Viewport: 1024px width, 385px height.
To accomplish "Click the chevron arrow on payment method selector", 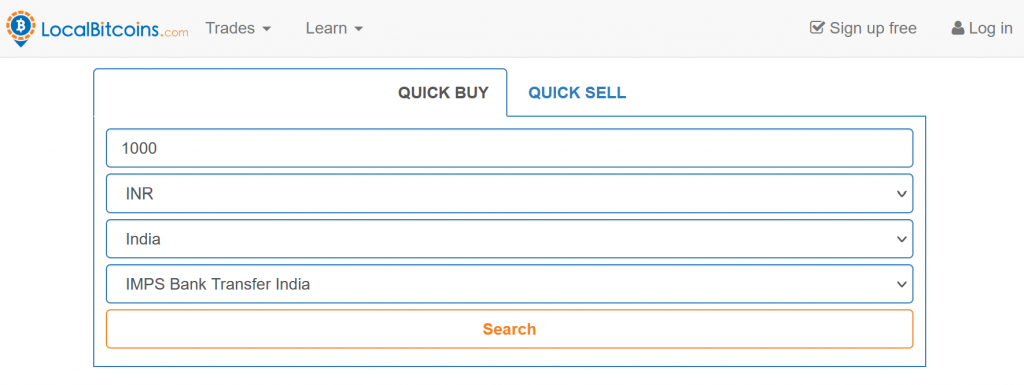I will pyautogui.click(x=902, y=284).
